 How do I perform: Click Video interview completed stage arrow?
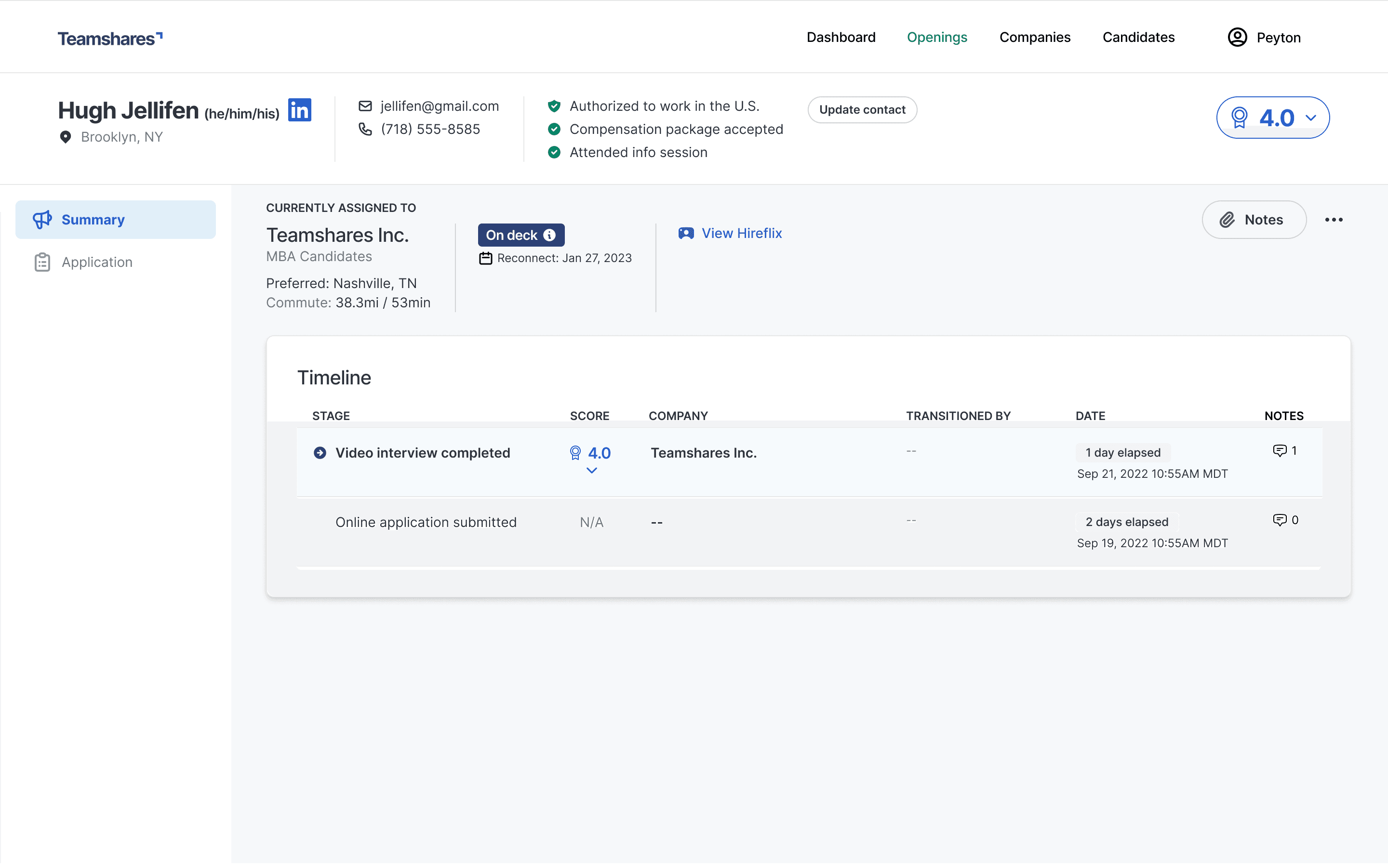coord(320,453)
